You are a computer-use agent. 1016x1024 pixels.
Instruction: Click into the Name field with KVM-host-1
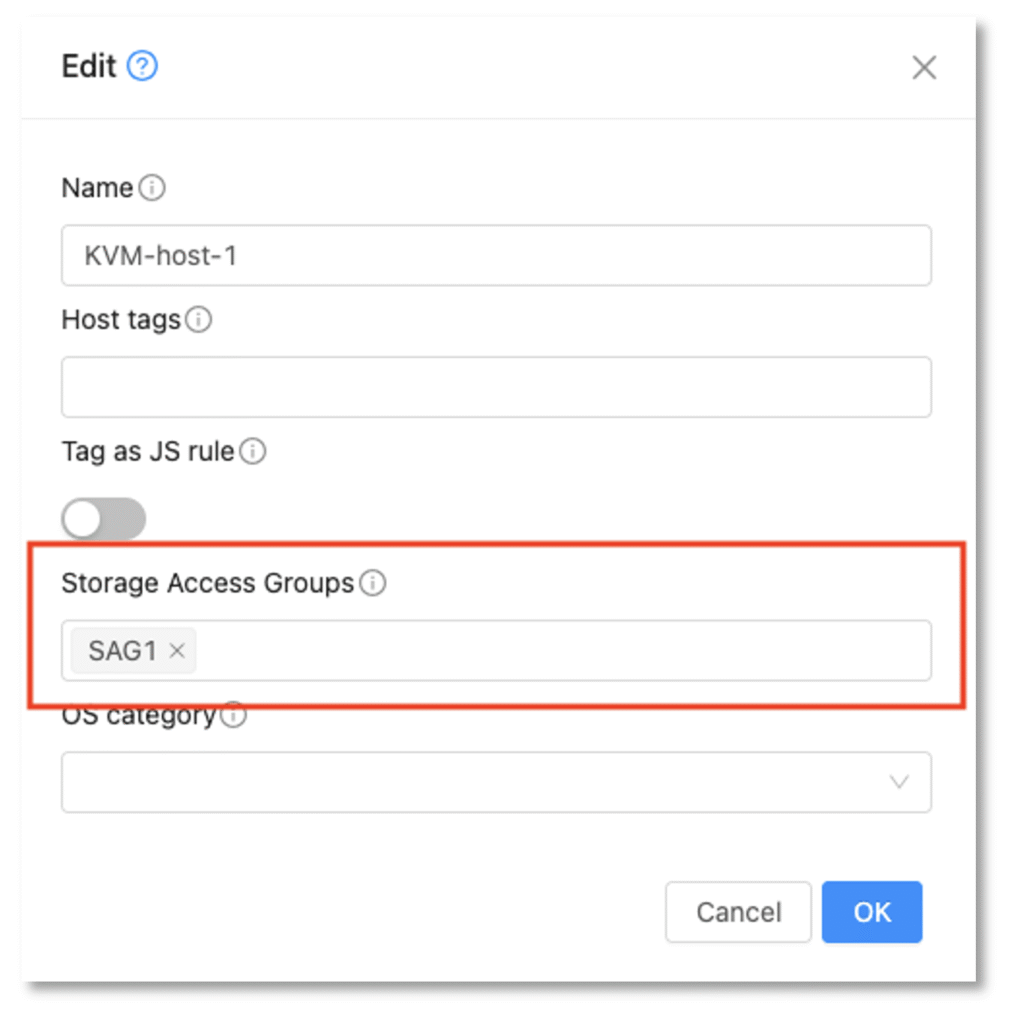496,256
